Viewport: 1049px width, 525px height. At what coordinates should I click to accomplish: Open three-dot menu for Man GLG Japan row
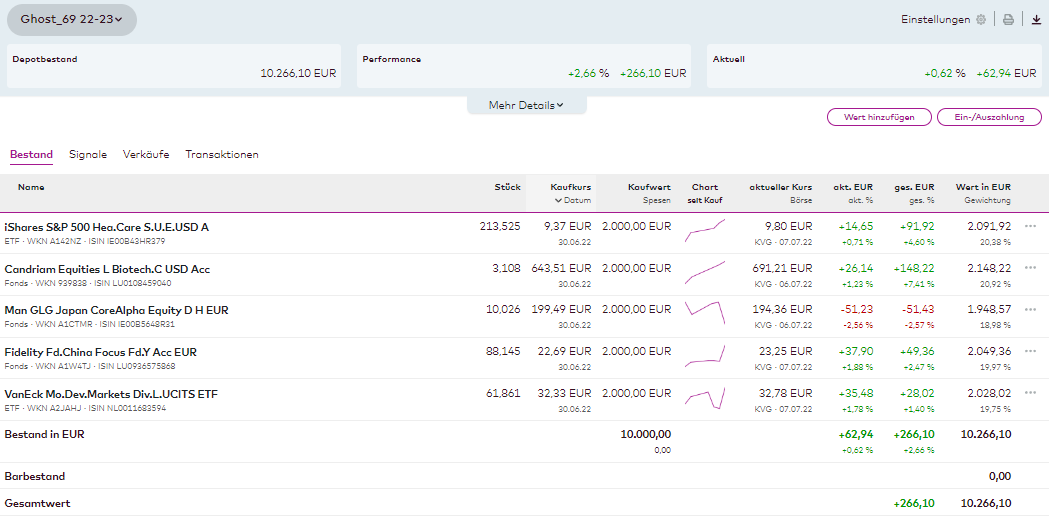point(1030,310)
